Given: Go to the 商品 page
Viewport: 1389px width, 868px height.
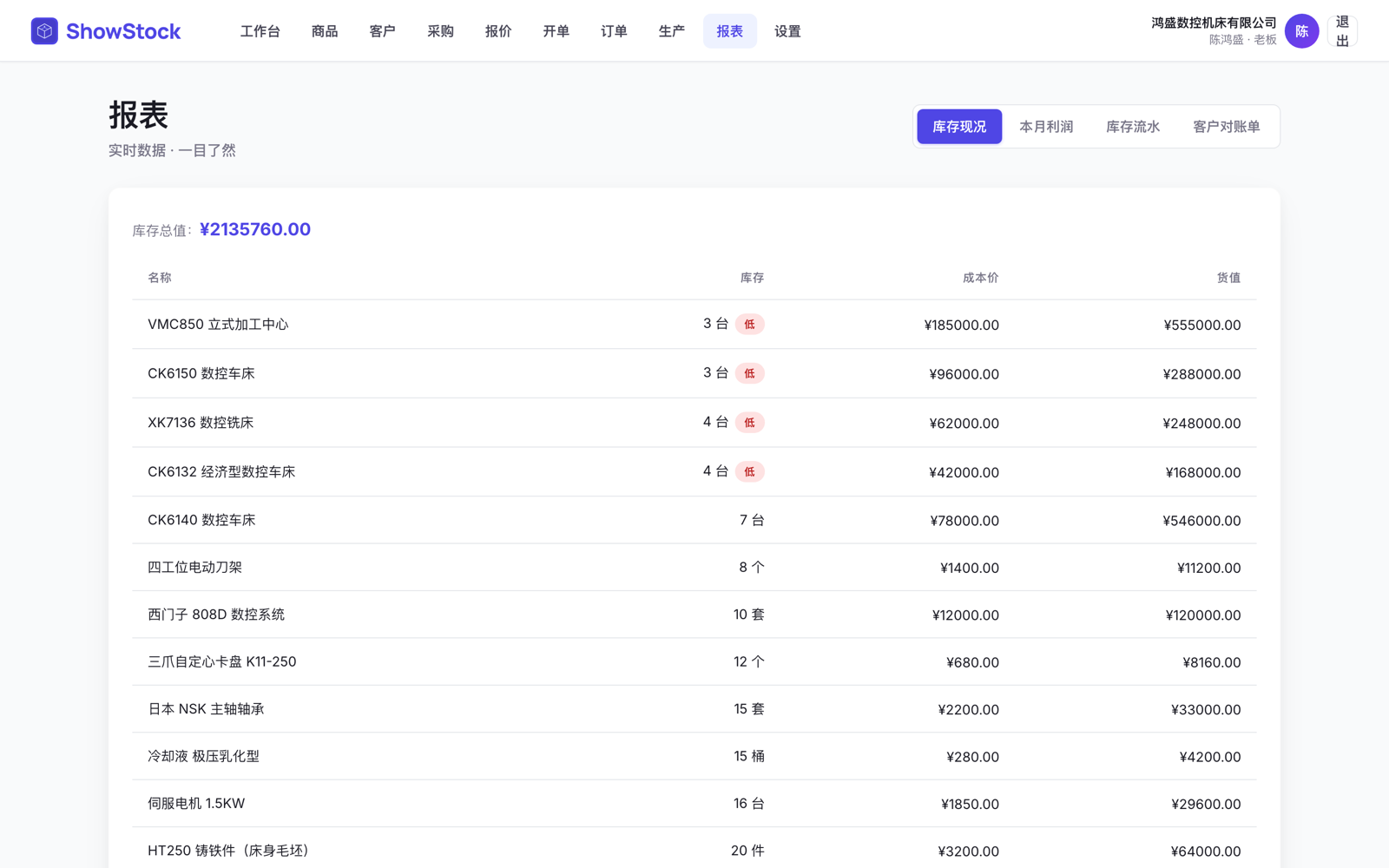Looking at the screenshot, I should pos(325,31).
